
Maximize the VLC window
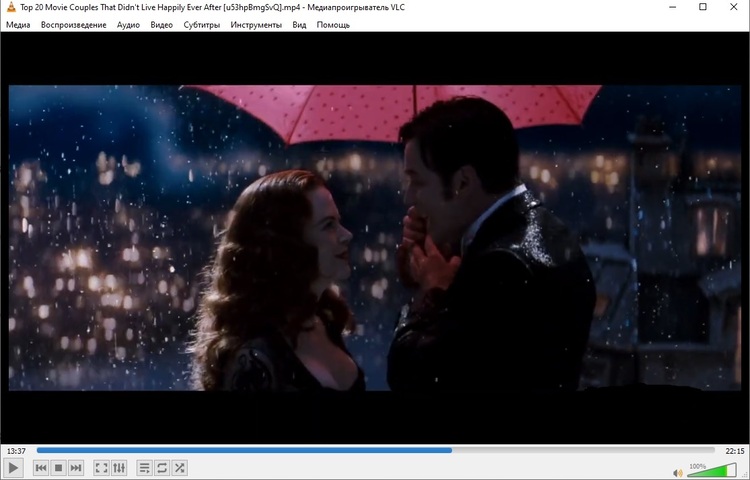pyautogui.click(x=703, y=7)
